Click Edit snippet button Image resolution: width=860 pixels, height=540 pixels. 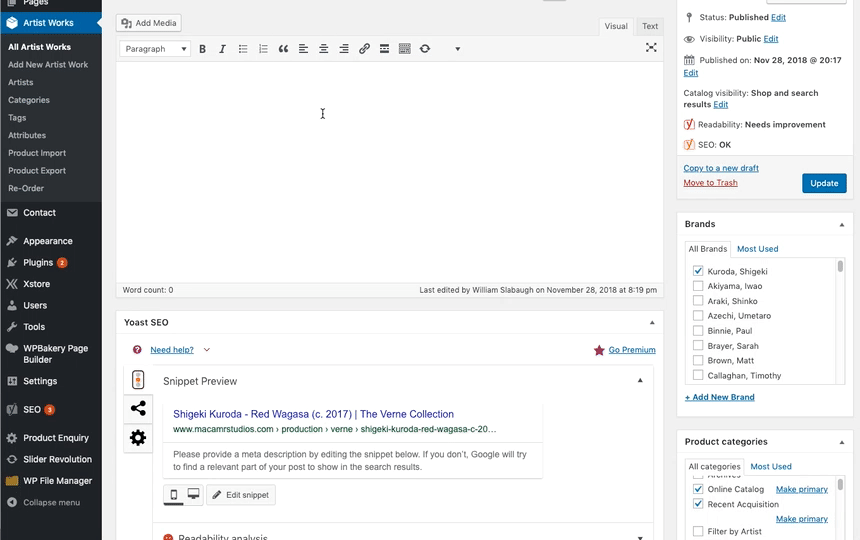click(x=241, y=495)
